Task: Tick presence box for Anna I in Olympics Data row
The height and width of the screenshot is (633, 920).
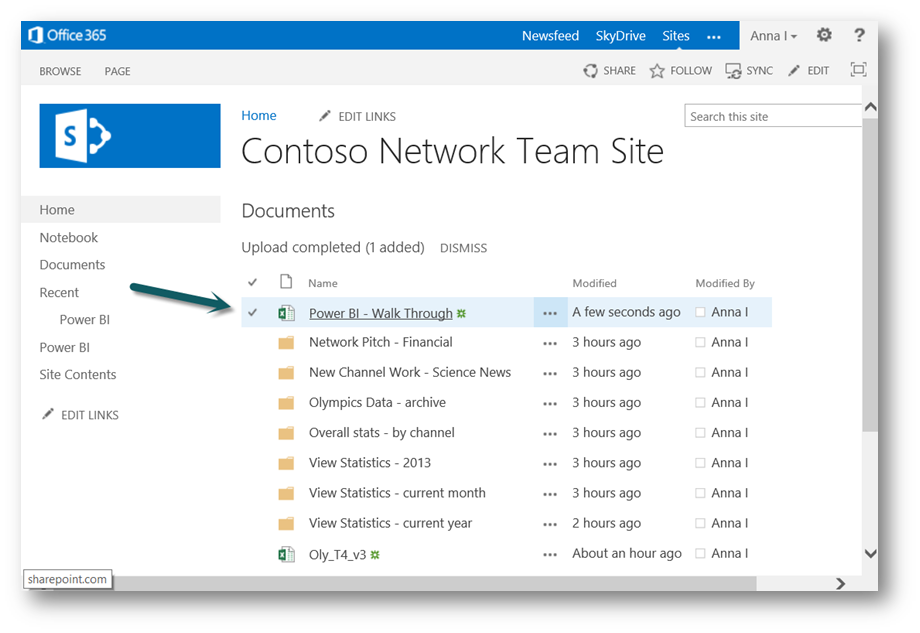Action: (700, 402)
